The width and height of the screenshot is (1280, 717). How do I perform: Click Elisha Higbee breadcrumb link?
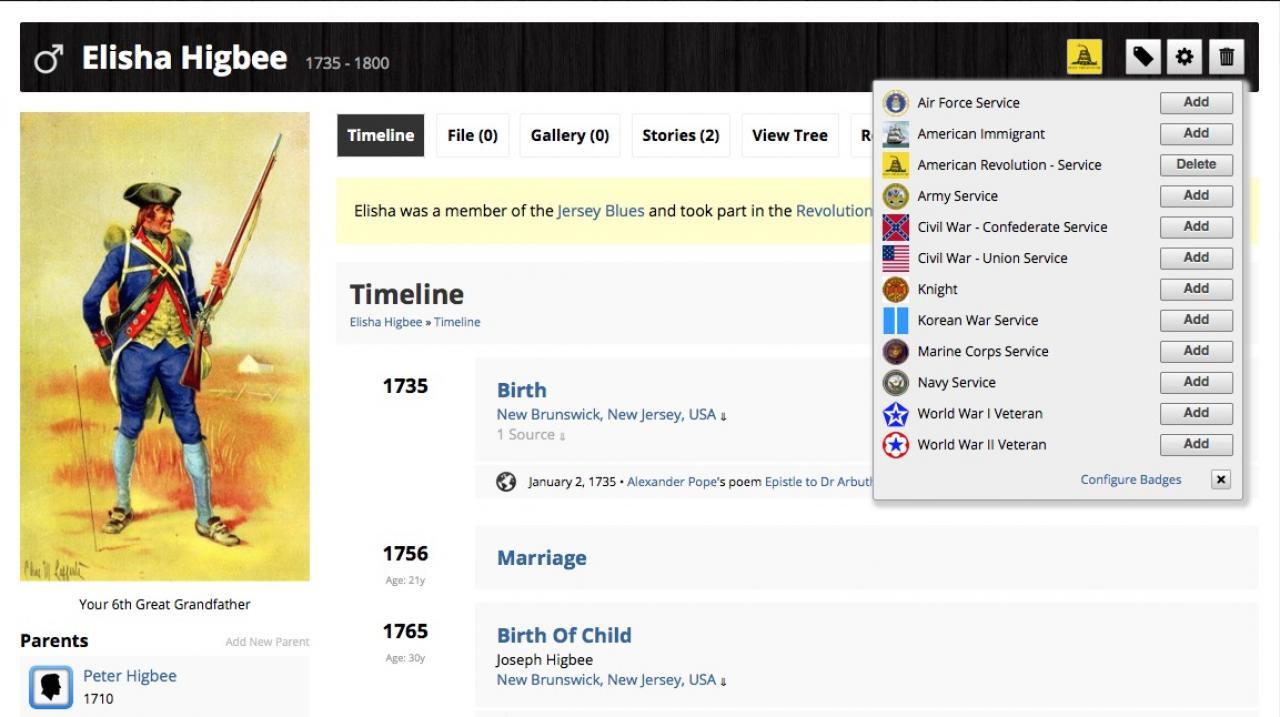pyautogui.click(x=386, y=322)
